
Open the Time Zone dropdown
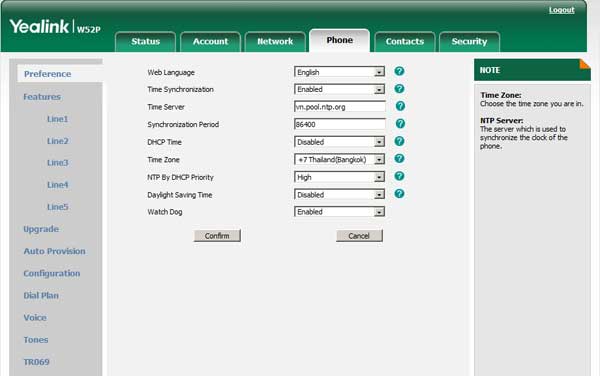[x=339, y=160]
